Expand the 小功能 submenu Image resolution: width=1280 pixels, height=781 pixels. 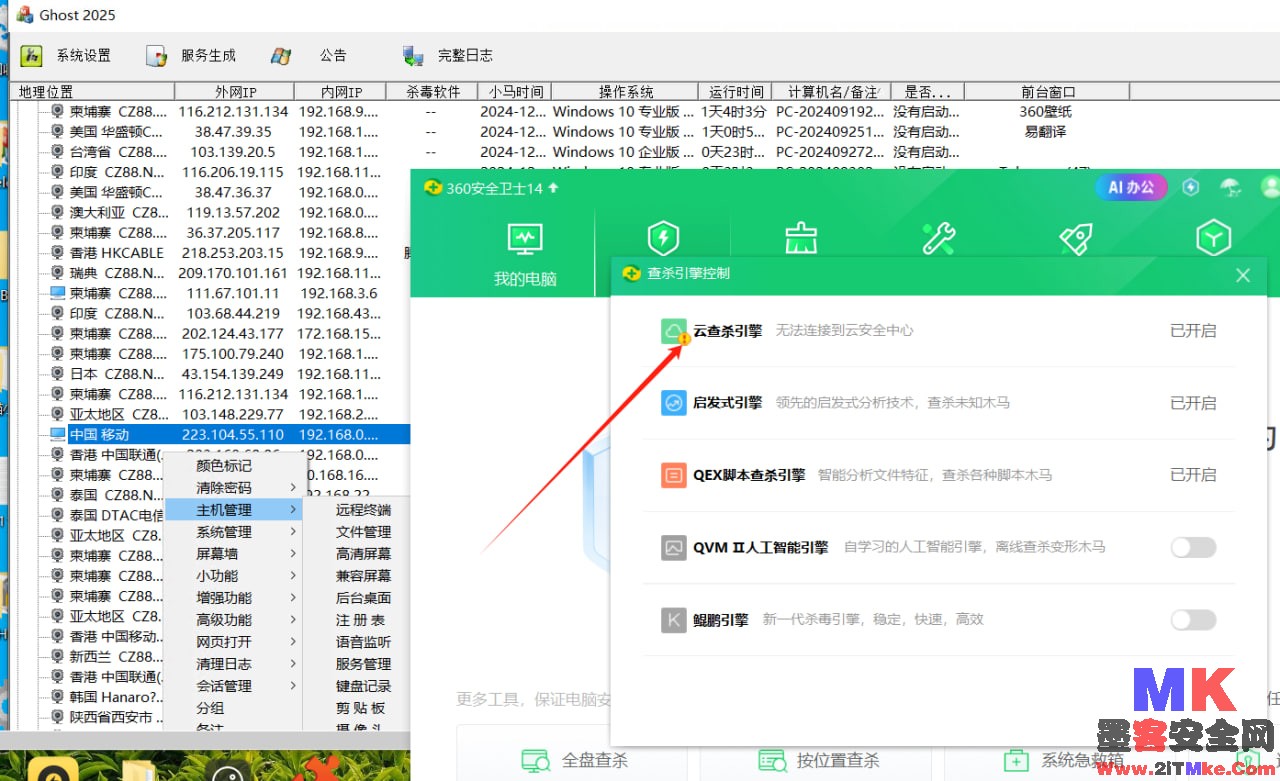click(233, 576)
